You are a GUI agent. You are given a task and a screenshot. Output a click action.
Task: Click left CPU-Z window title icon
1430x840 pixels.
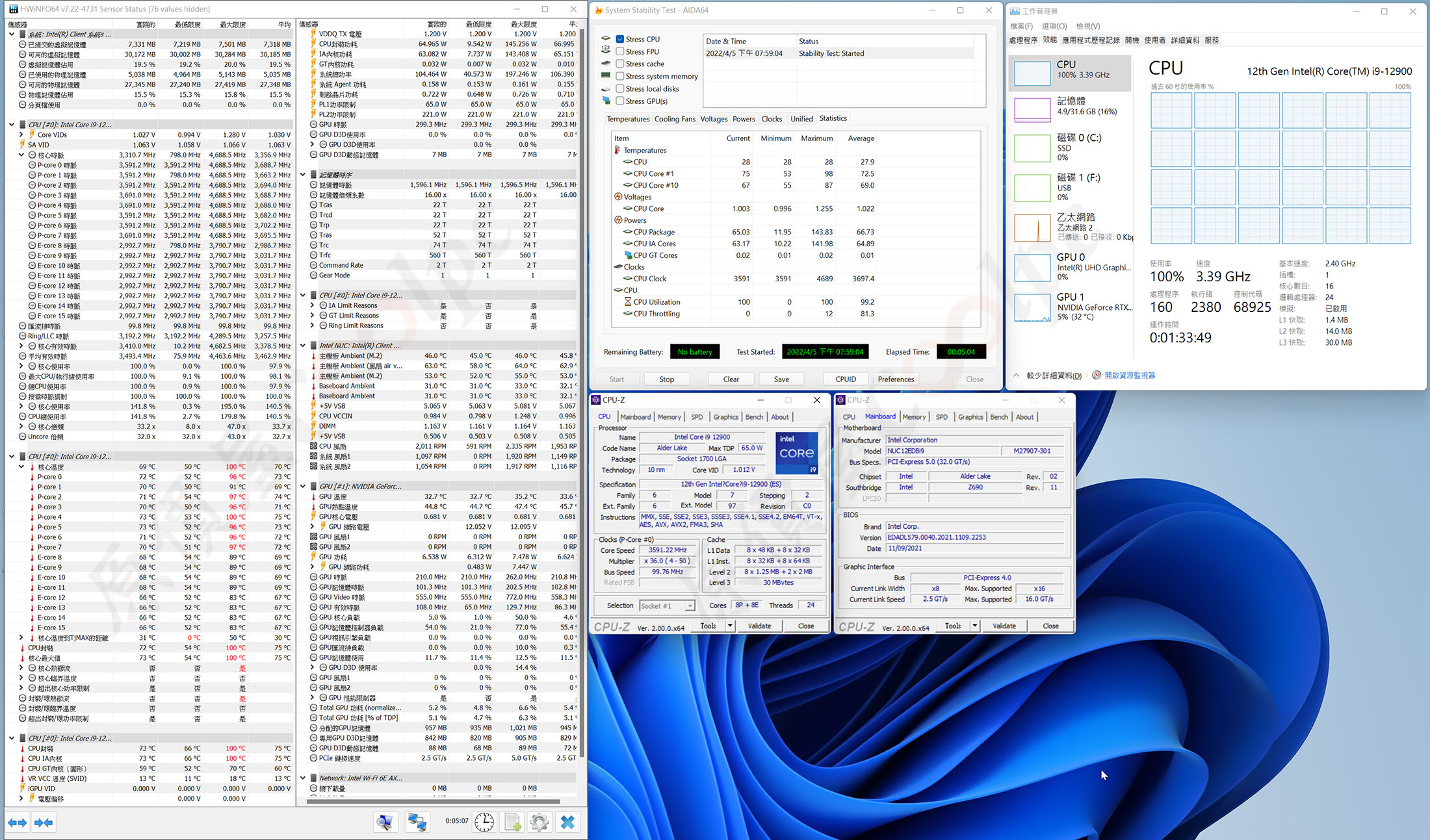[596, 400]
